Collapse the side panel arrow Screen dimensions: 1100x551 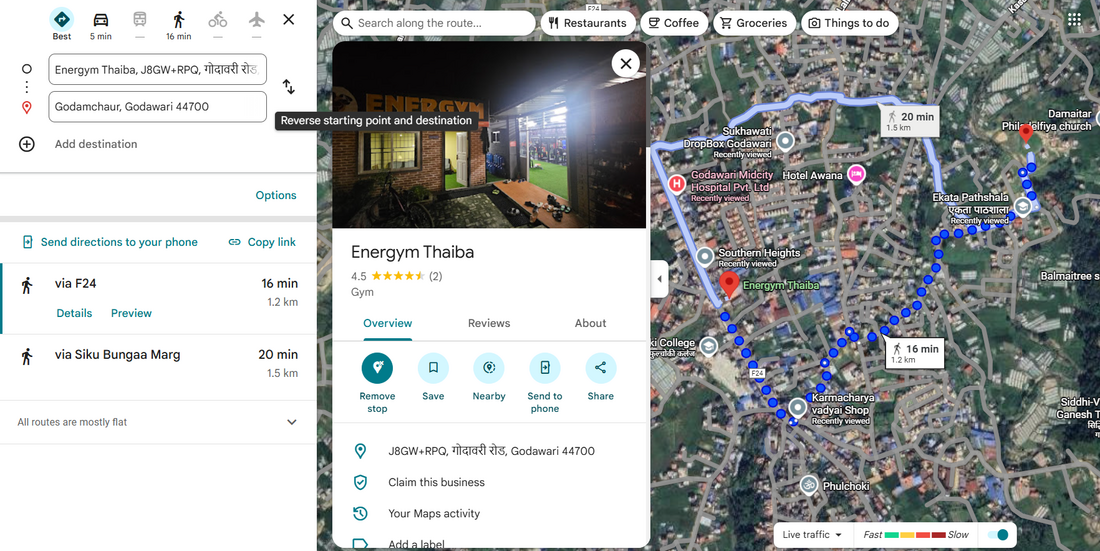(659, 279)
